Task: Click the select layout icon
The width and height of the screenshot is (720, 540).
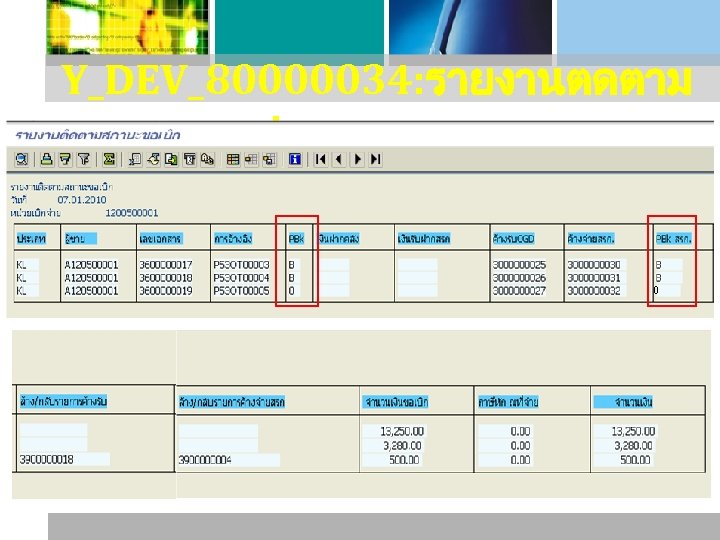Action: pos(251,159)
